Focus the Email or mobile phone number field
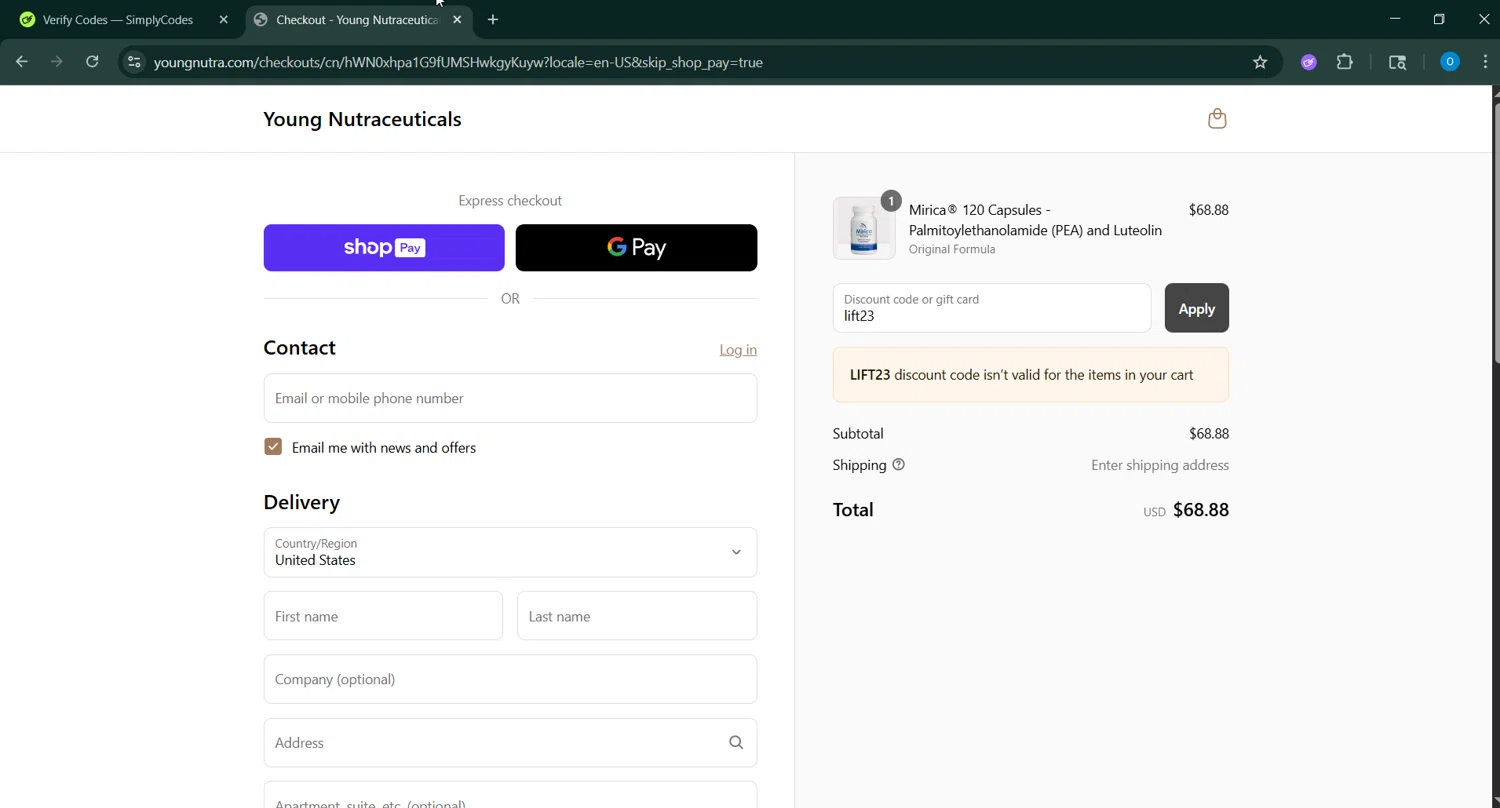The width and height of the screenshot is (1500, 808). point(510,398)
